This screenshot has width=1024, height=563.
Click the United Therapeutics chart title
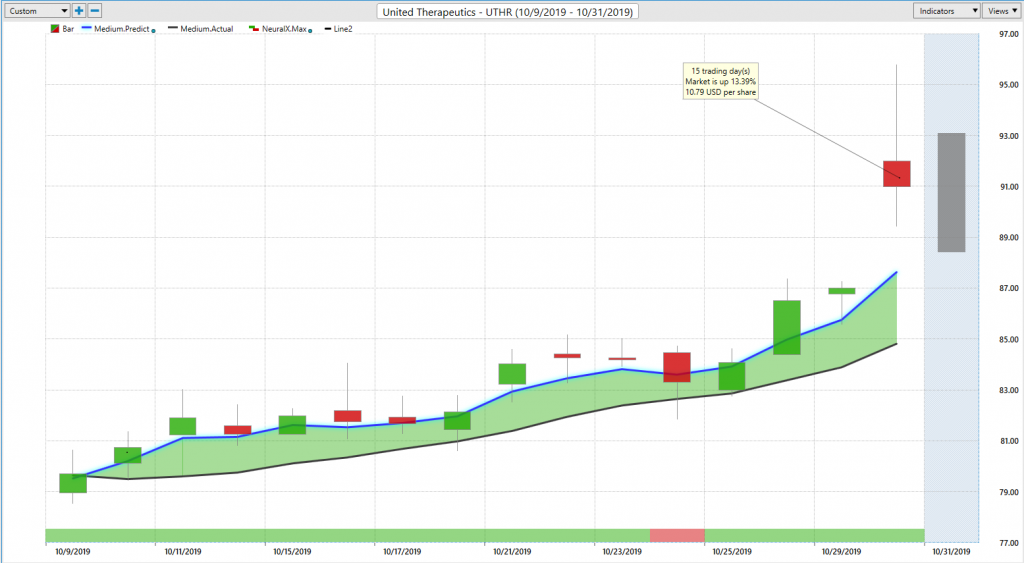coord(507,12)
